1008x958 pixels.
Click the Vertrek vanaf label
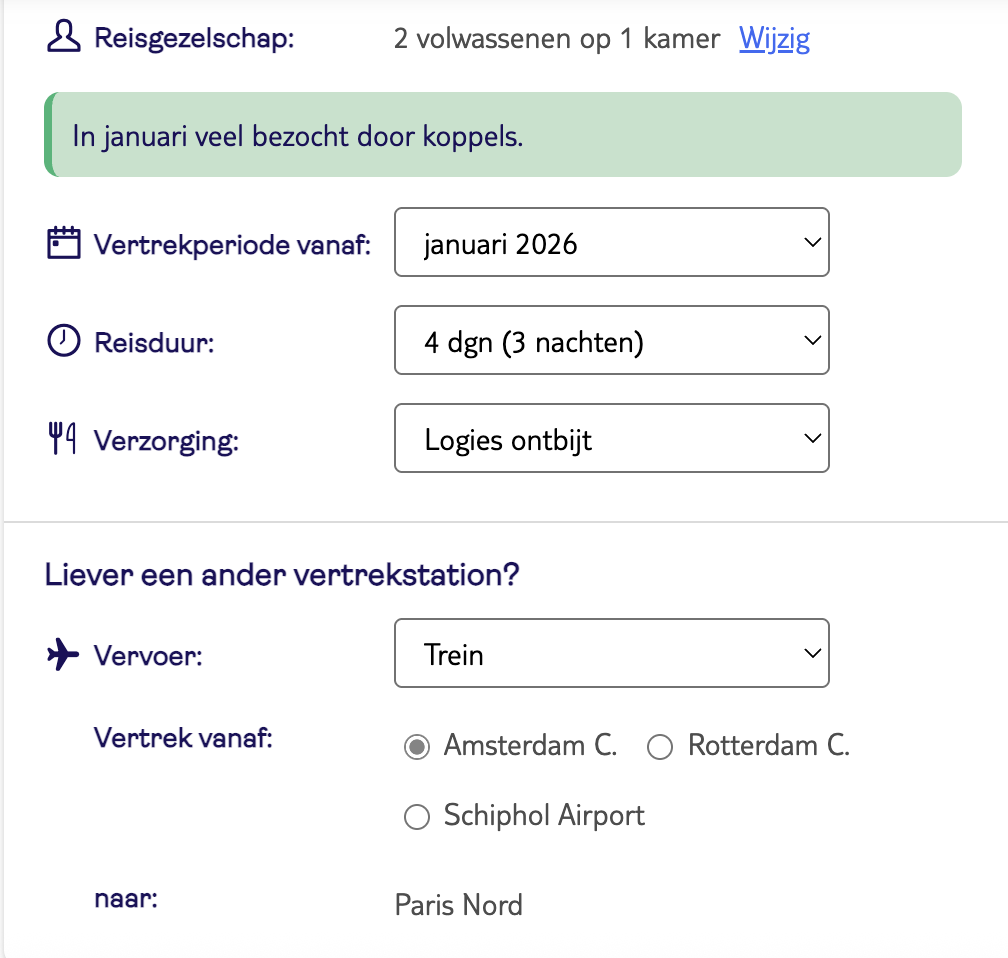[x=182, y=738]
